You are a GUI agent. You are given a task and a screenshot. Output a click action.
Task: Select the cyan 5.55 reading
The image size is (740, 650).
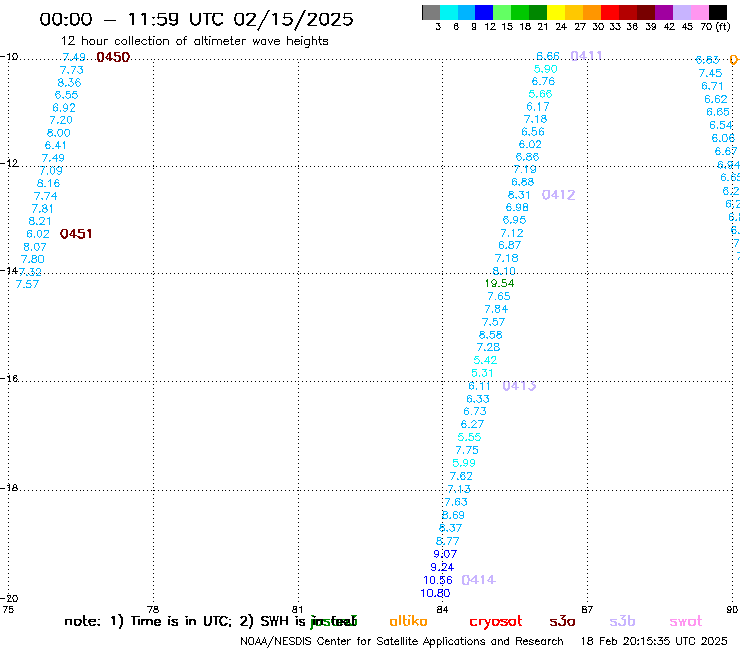(x=469, y=437)
